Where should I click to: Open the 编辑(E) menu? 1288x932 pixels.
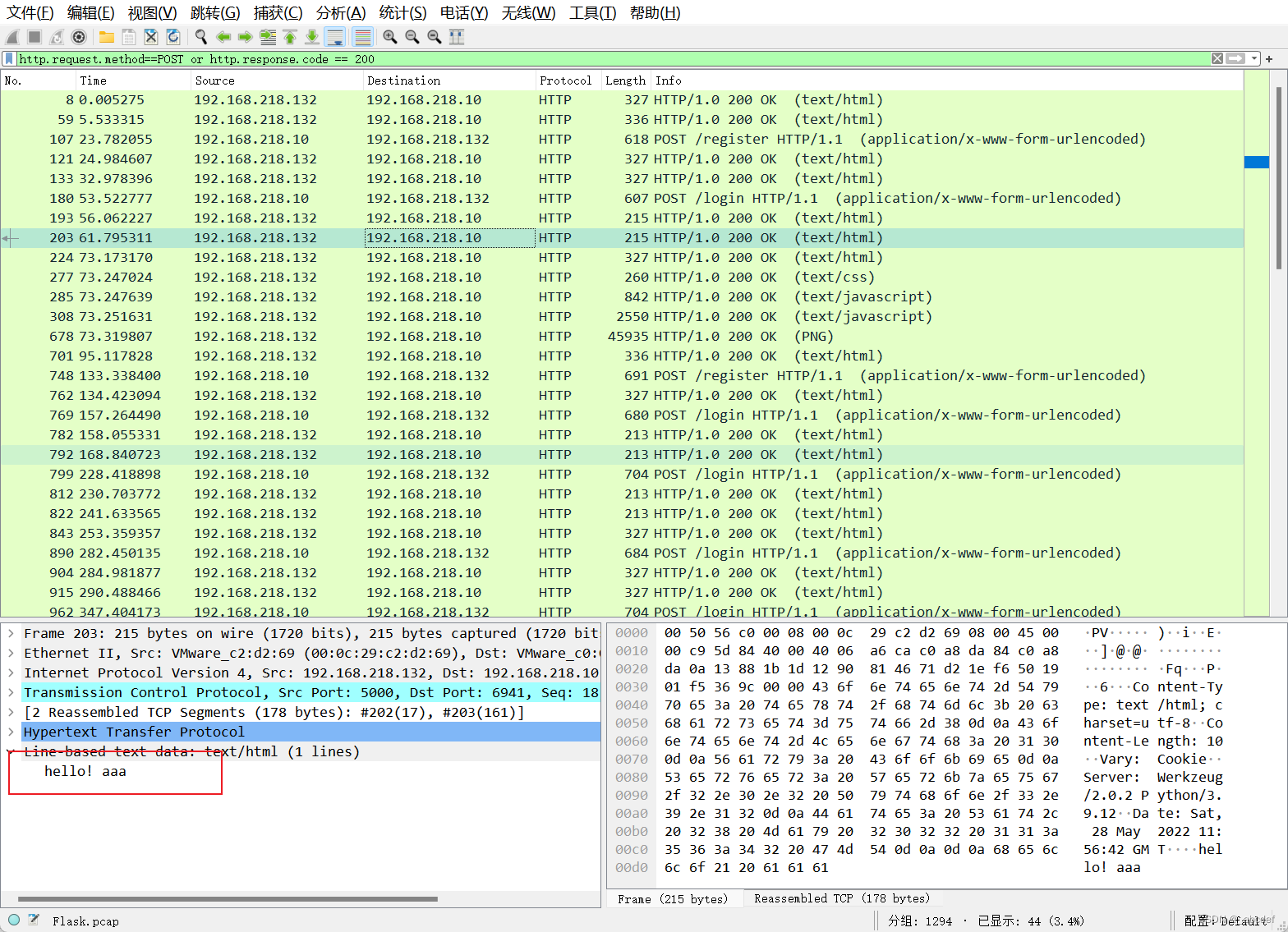91,12
